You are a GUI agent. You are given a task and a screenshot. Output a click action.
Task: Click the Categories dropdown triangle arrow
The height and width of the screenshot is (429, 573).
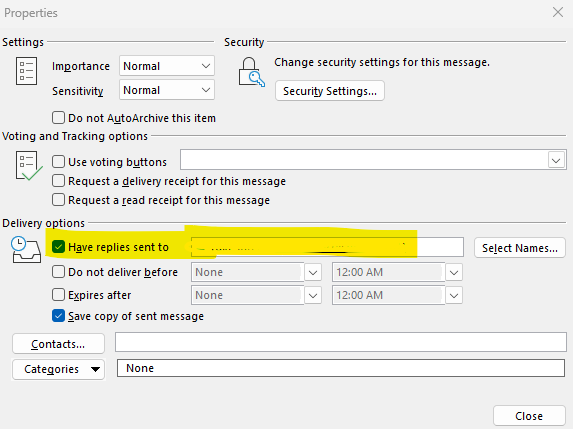pyautogui.click(x=95, y=369)
